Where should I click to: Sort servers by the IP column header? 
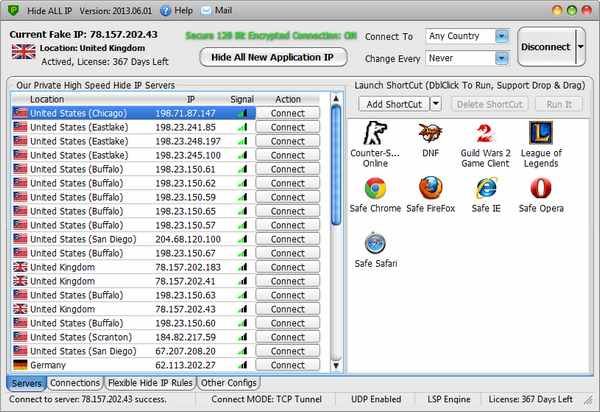click(x=191, y=99)
